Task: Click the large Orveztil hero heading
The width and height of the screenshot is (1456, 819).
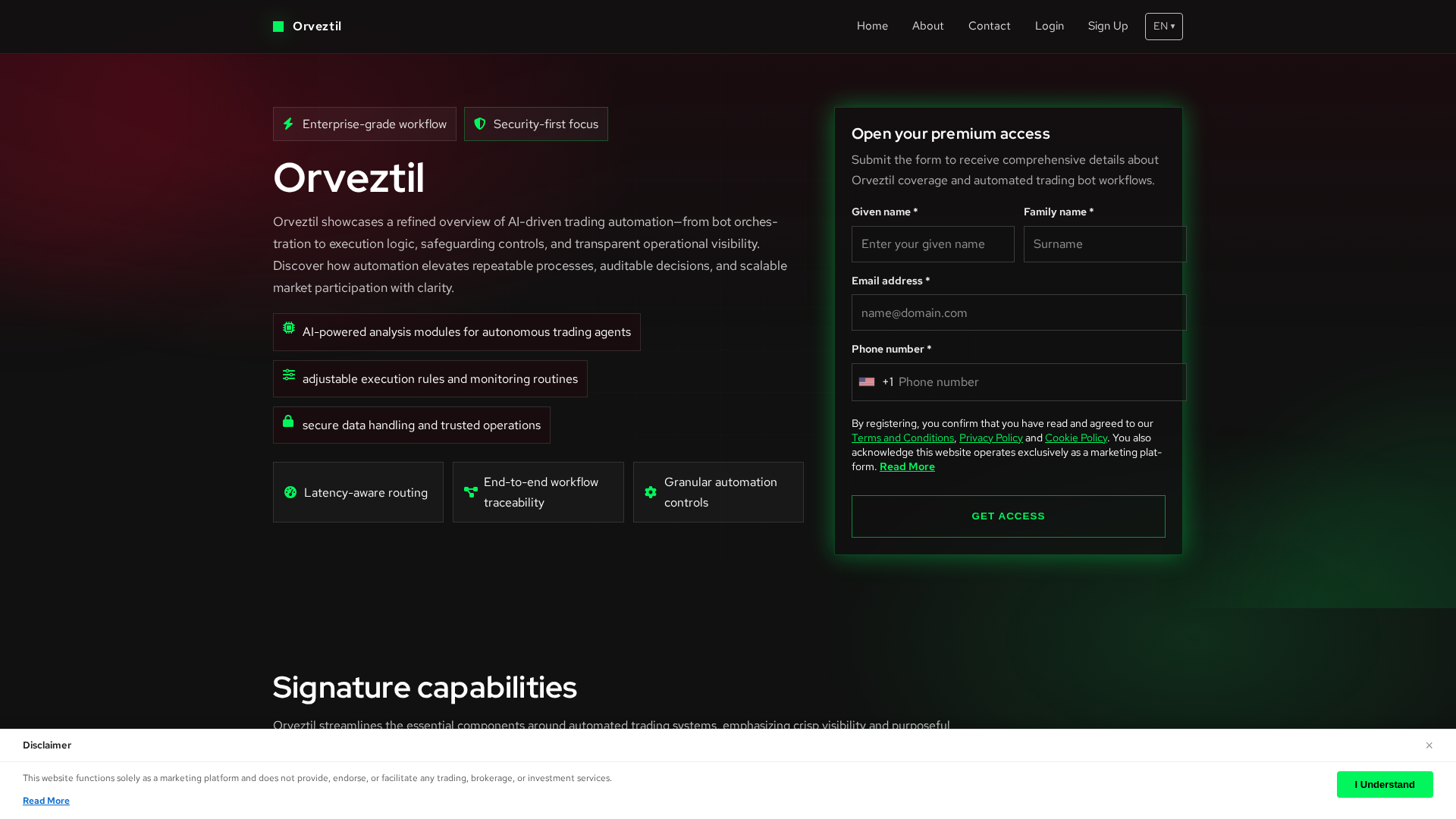Action: tap(349, 177)
